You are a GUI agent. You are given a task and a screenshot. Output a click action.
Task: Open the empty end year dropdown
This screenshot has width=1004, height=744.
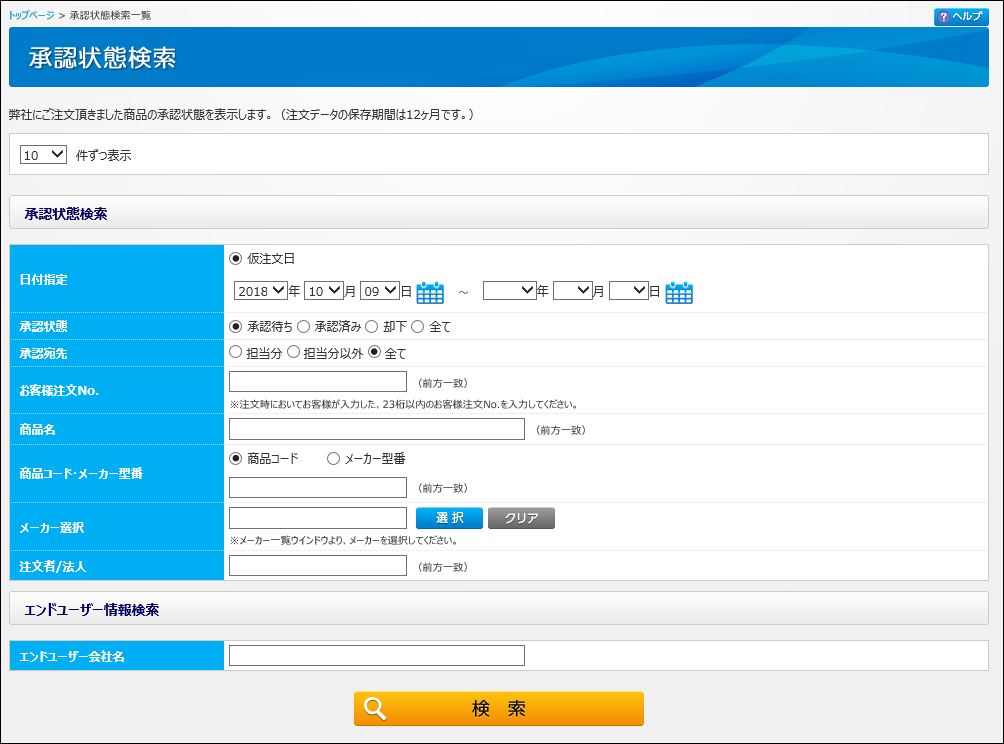coord(509,291)
